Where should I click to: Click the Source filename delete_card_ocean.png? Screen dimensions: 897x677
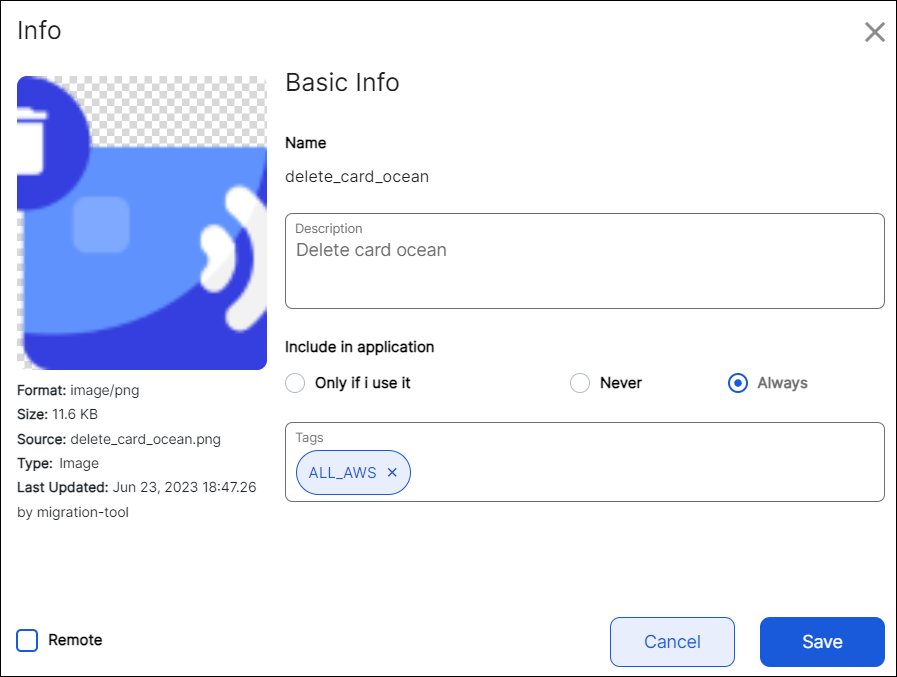coord(145,439)
